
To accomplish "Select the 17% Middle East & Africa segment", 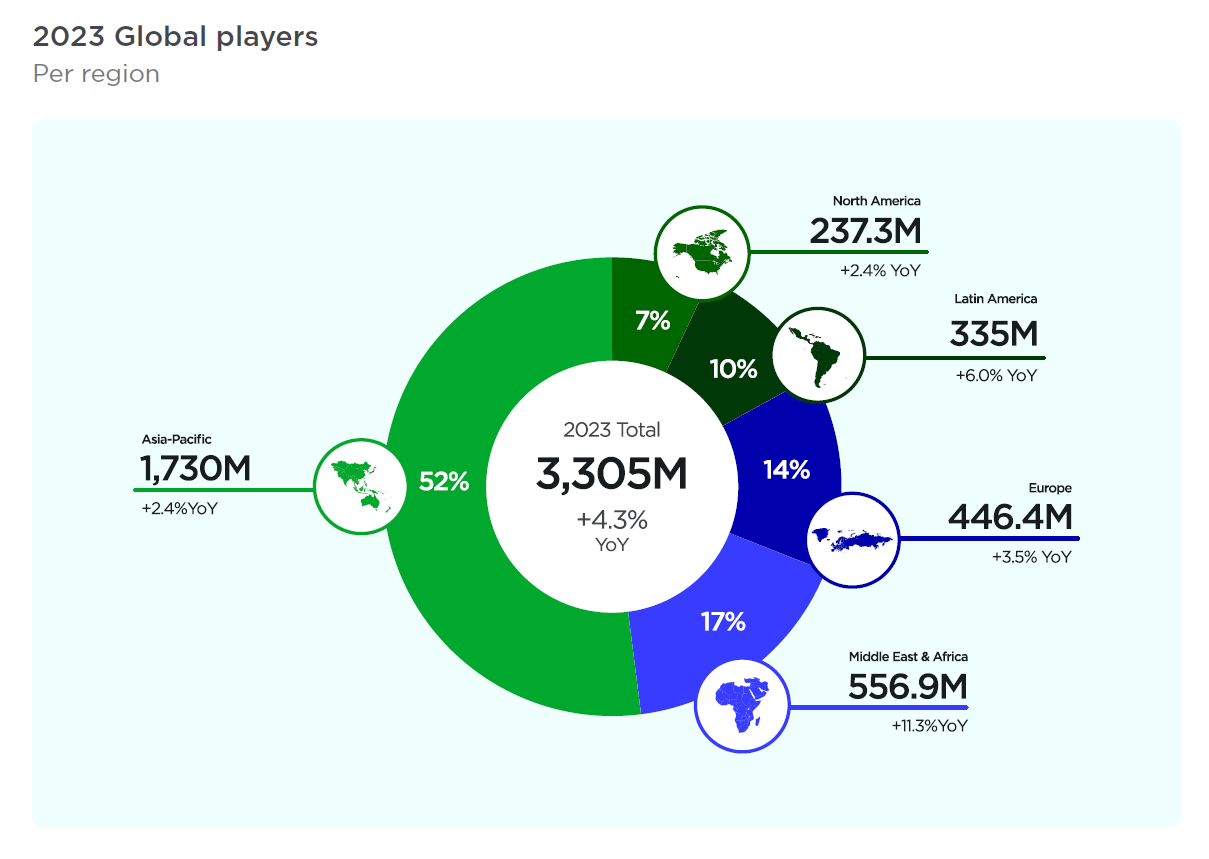I will point(723,622).
